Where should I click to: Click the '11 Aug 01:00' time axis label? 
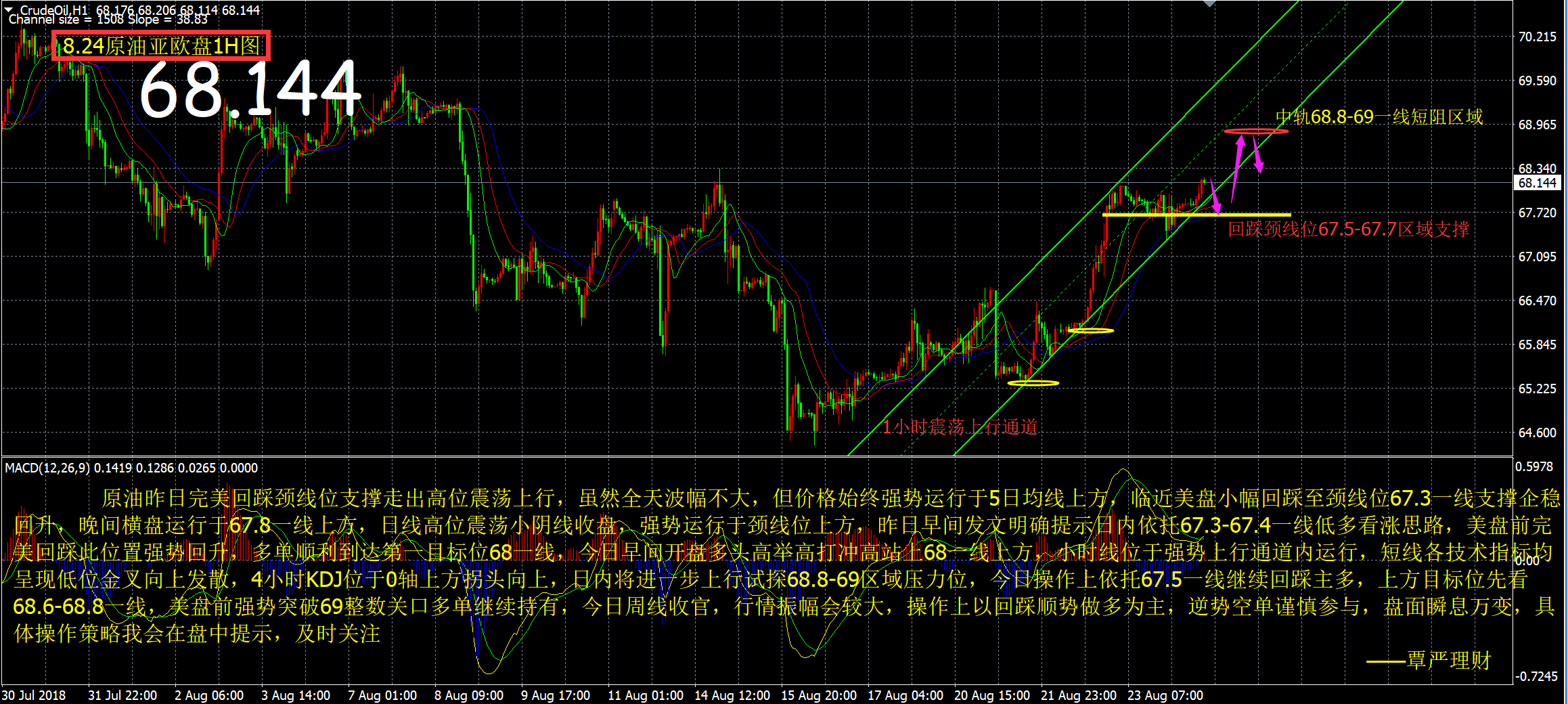click(x=646, y=695)
